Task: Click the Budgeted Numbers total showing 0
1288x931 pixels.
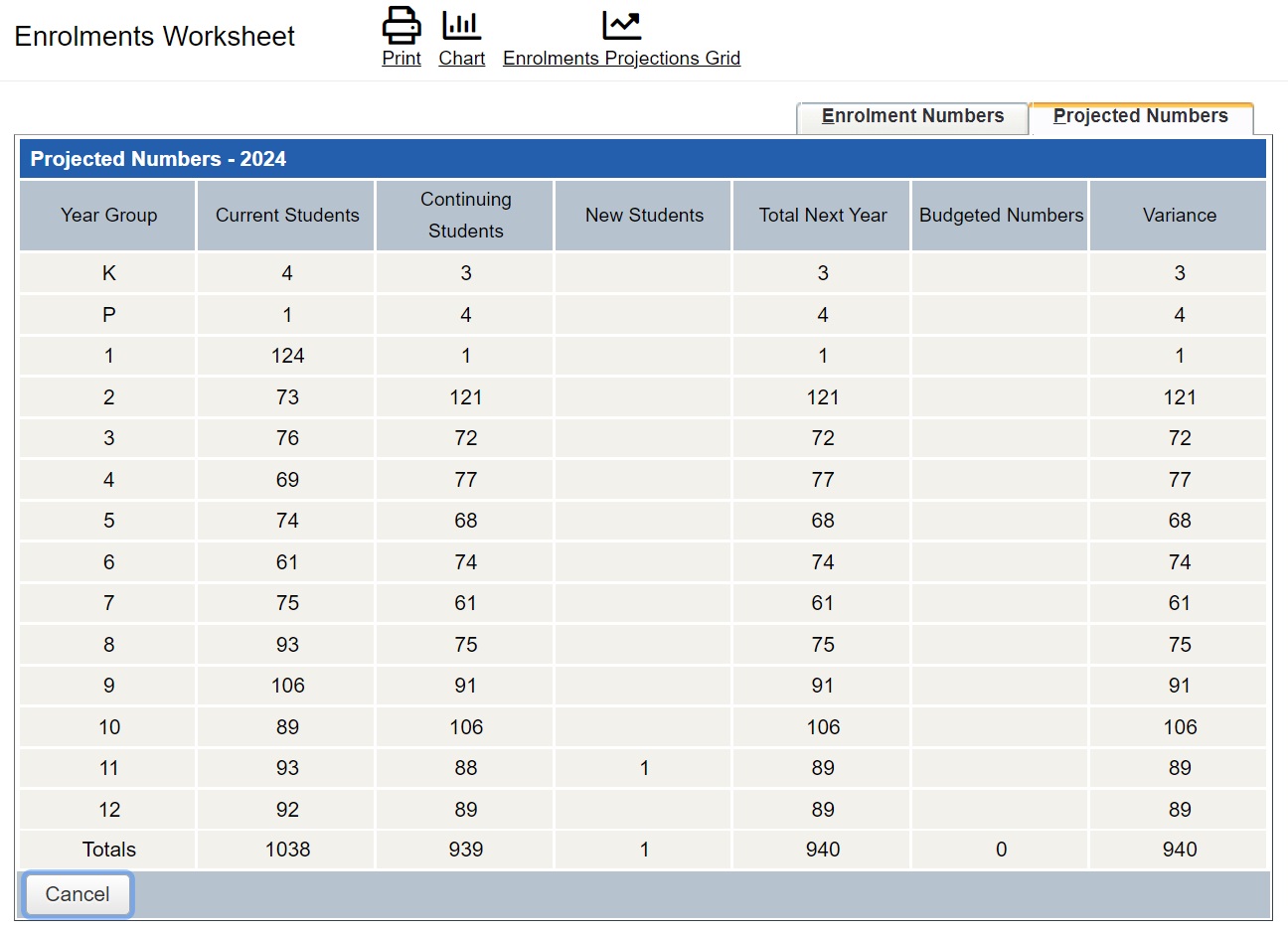Action: click(1001, 850)
